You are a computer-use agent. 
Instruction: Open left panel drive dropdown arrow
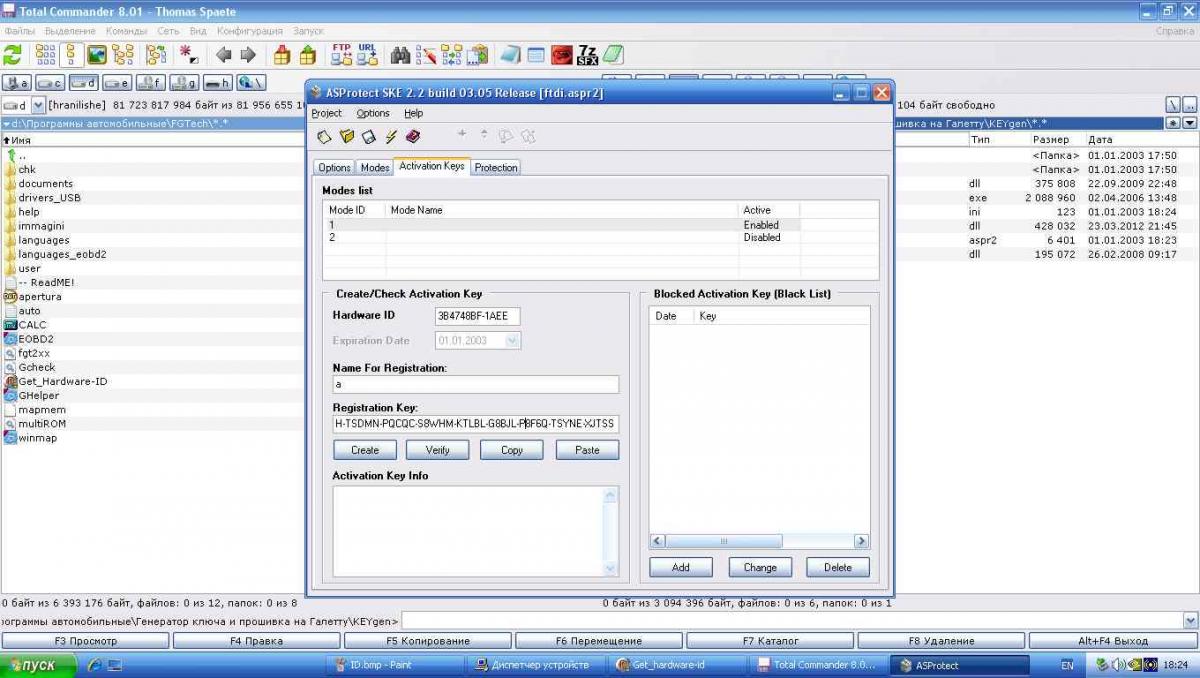39,105
